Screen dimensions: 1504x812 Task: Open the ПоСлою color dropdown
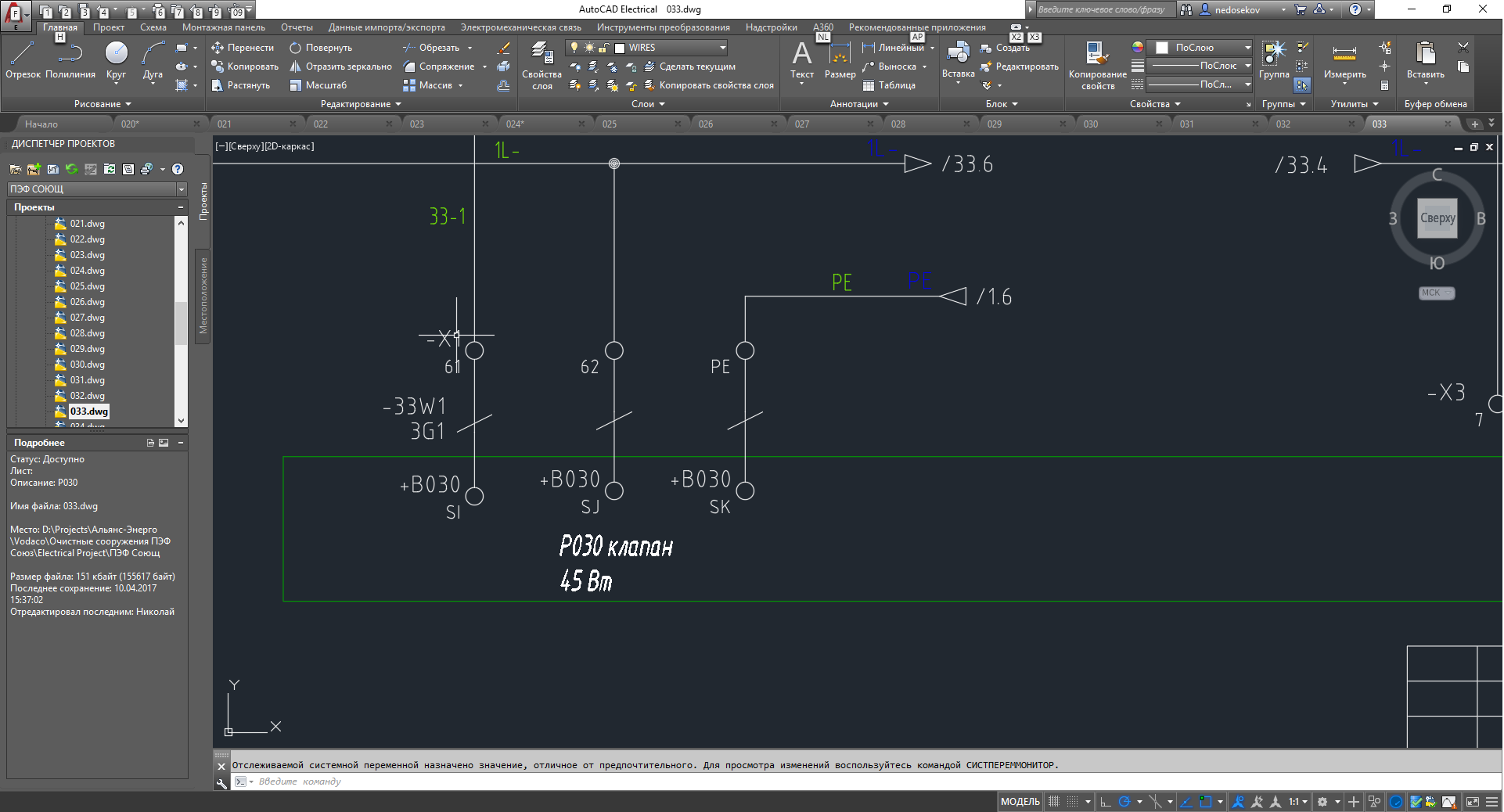click(x=1246, y=47)
